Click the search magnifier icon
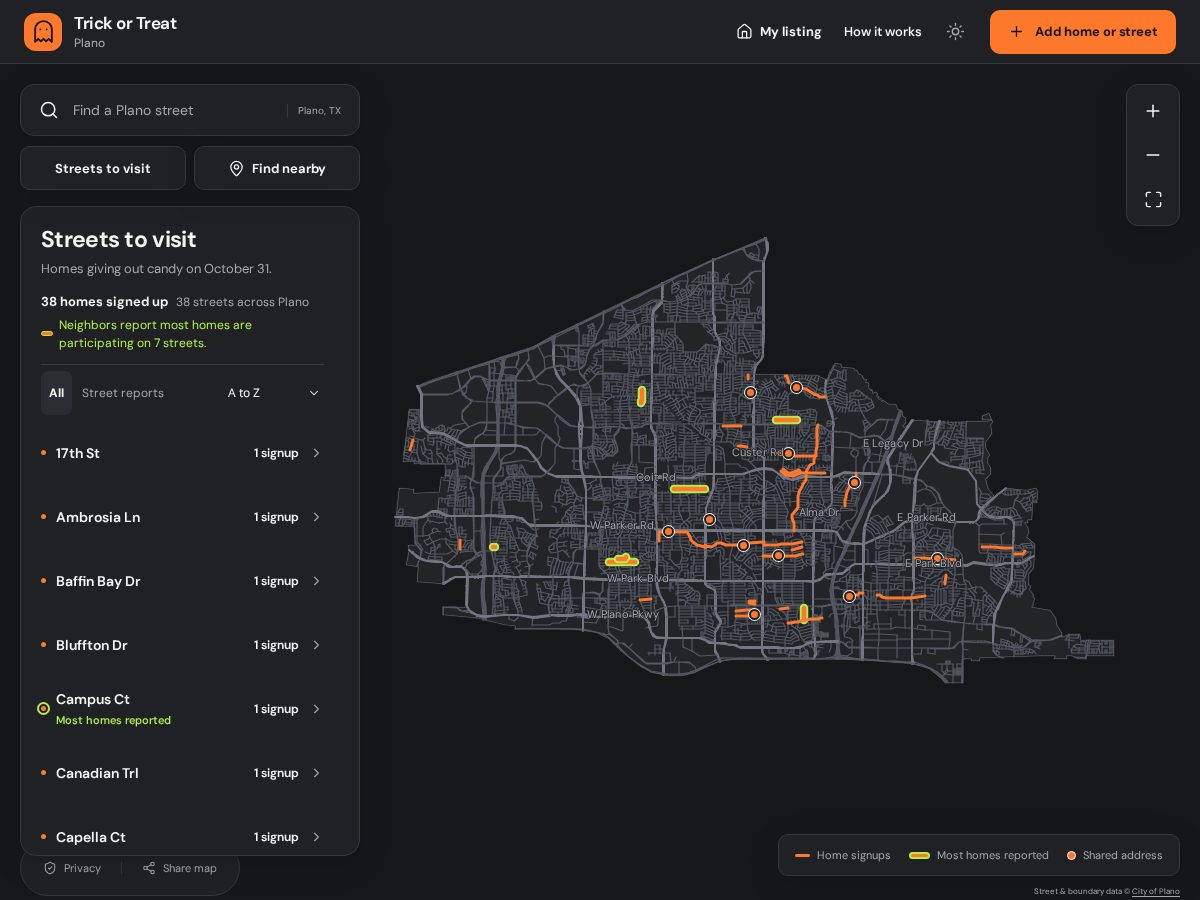Image resolution: width=1200 pixels, height=900 pixels. click(x=49, y=110)
